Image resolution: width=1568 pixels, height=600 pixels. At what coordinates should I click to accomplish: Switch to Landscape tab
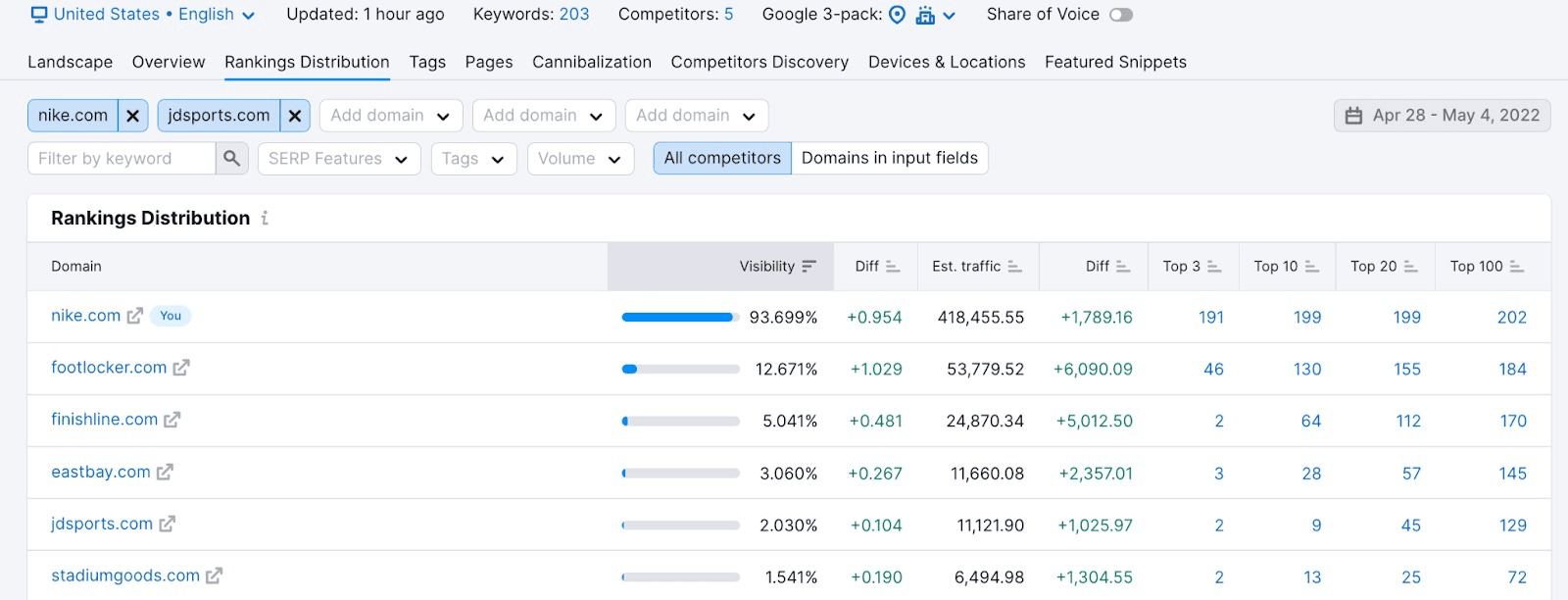[71, 62]
